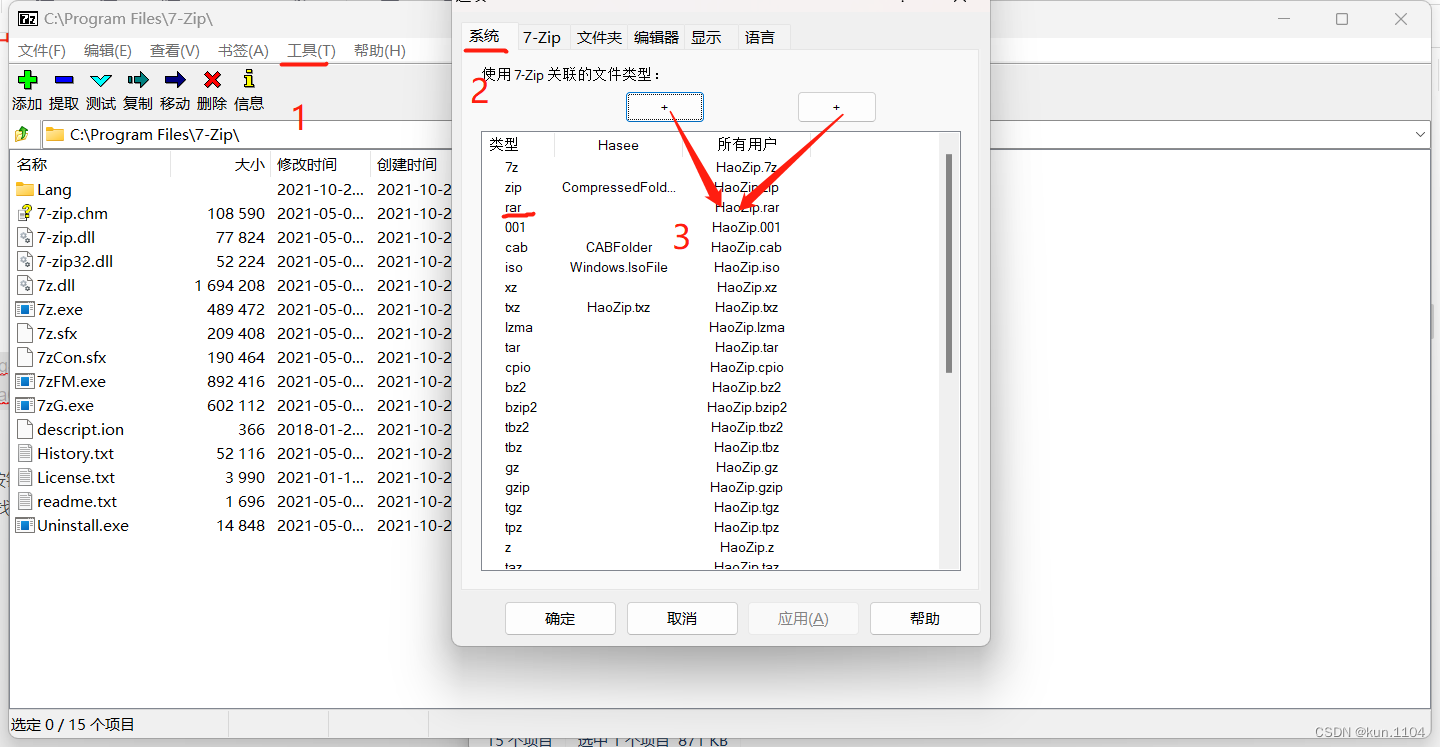Click the yellow 信息 (Info) icon
The height and width of the screenshot is (747, 1440).
(x=249, y=79)
